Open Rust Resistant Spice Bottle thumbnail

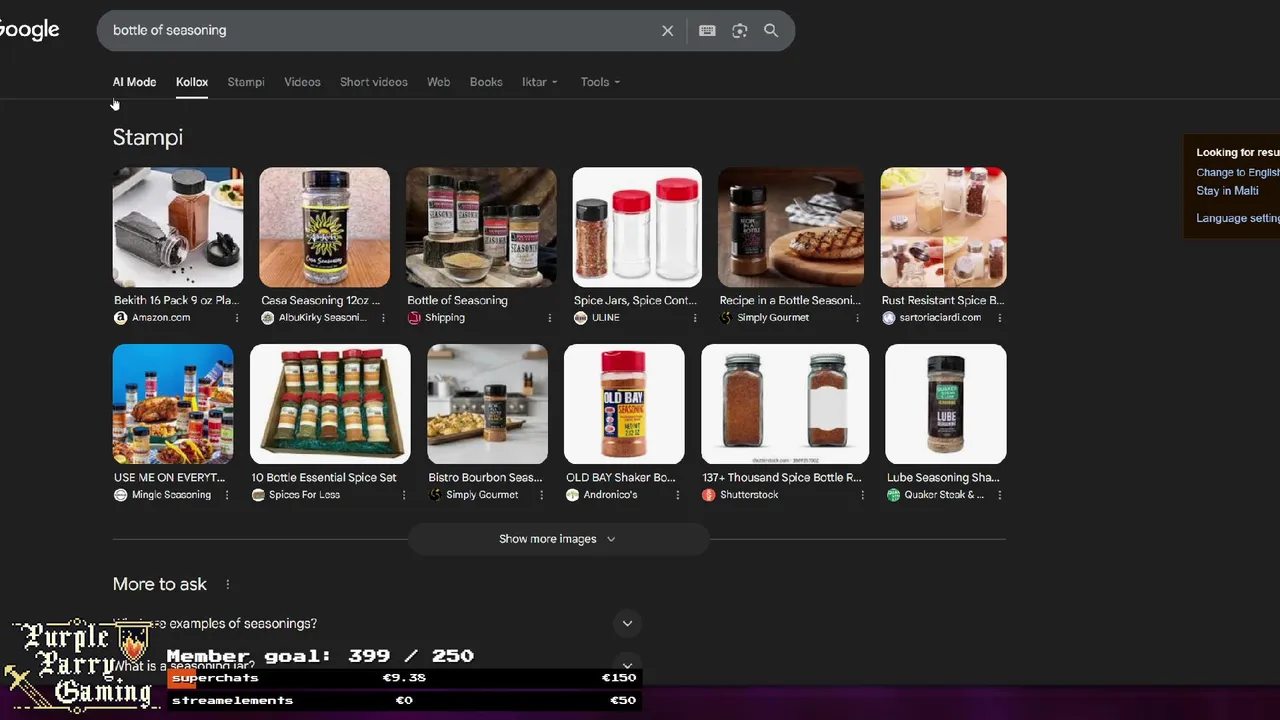[943, 227]
